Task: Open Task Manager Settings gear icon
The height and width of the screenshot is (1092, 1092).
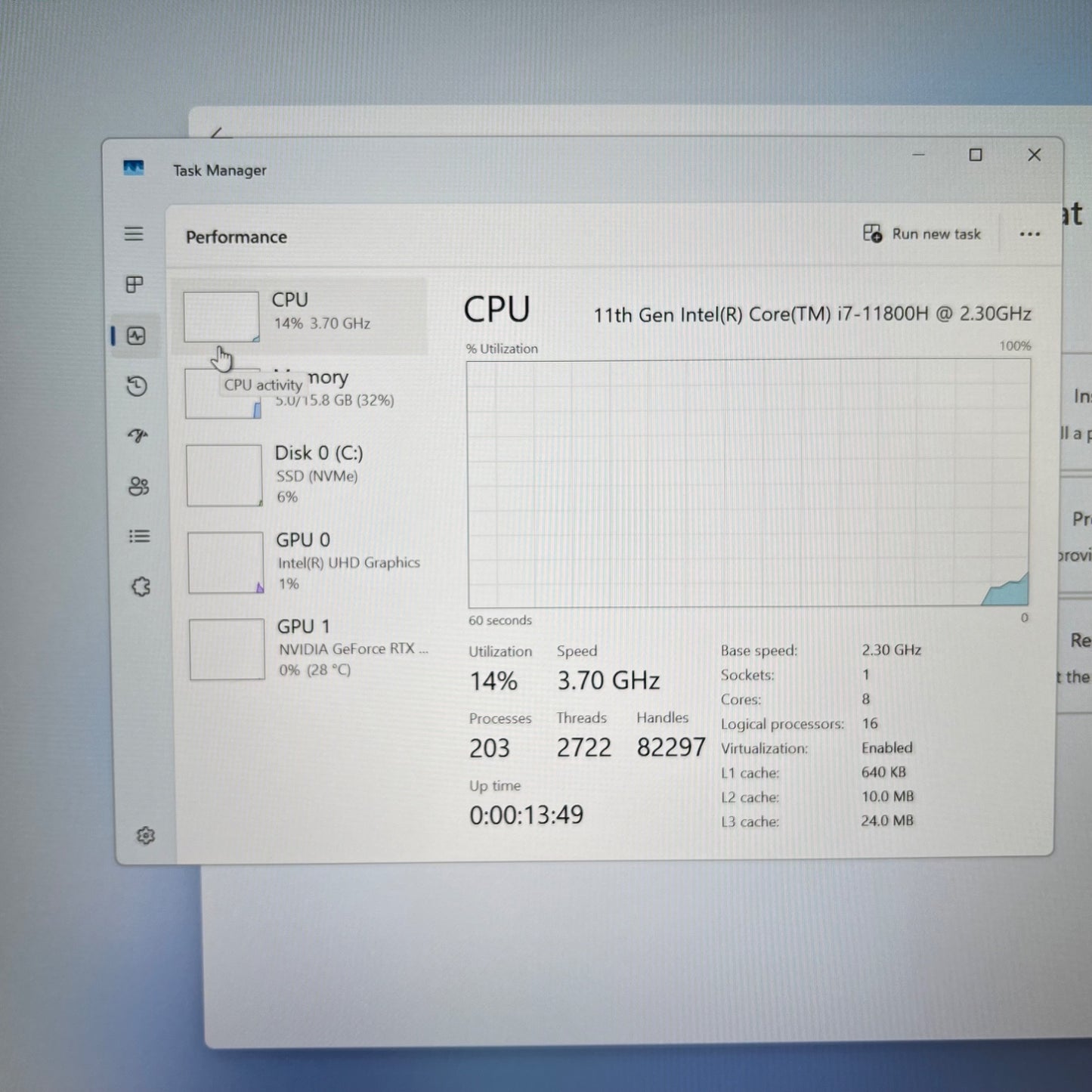Action: click(x=146, y=835)
